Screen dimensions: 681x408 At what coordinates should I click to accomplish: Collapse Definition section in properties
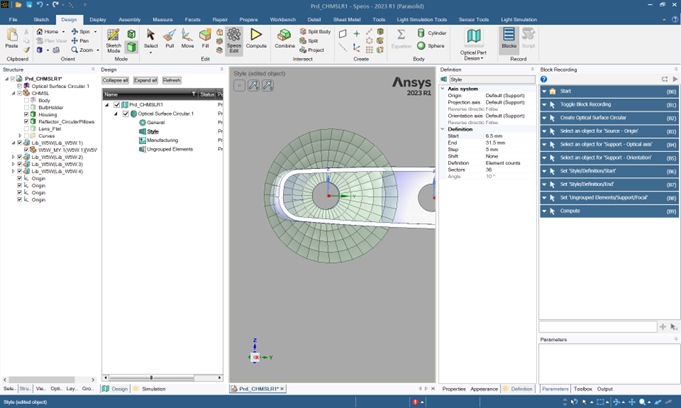443,129
